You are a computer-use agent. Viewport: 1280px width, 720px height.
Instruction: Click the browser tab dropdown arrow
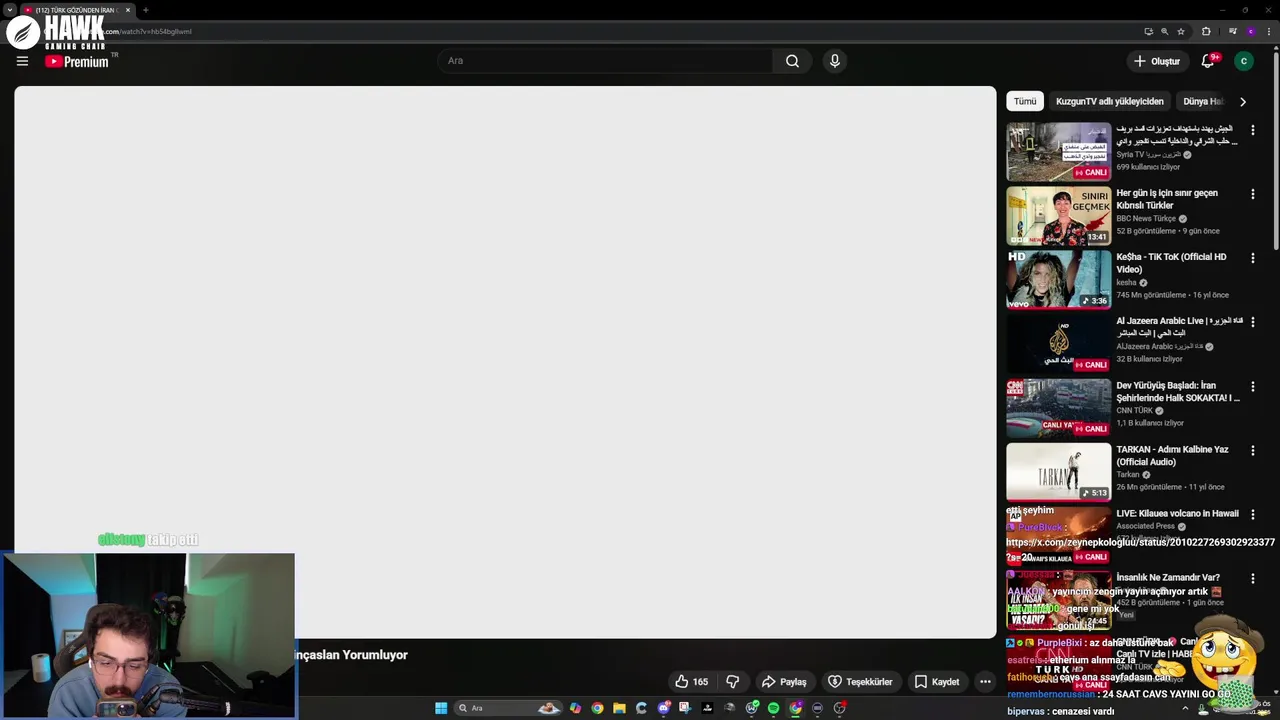tap(9, 10)
